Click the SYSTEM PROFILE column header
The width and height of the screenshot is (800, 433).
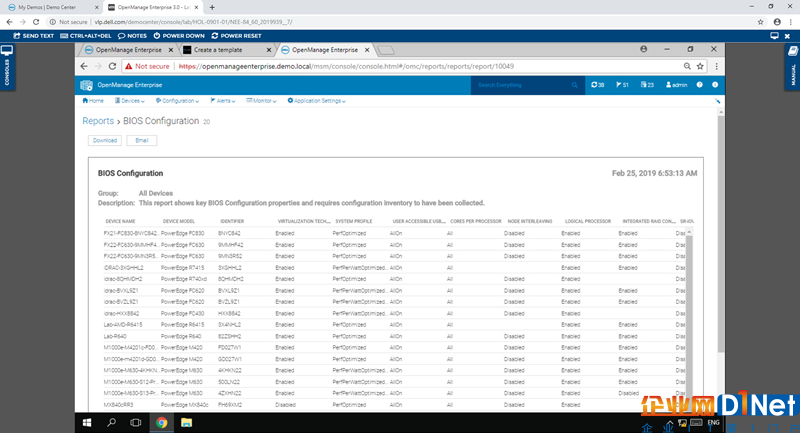pos(354,221)
